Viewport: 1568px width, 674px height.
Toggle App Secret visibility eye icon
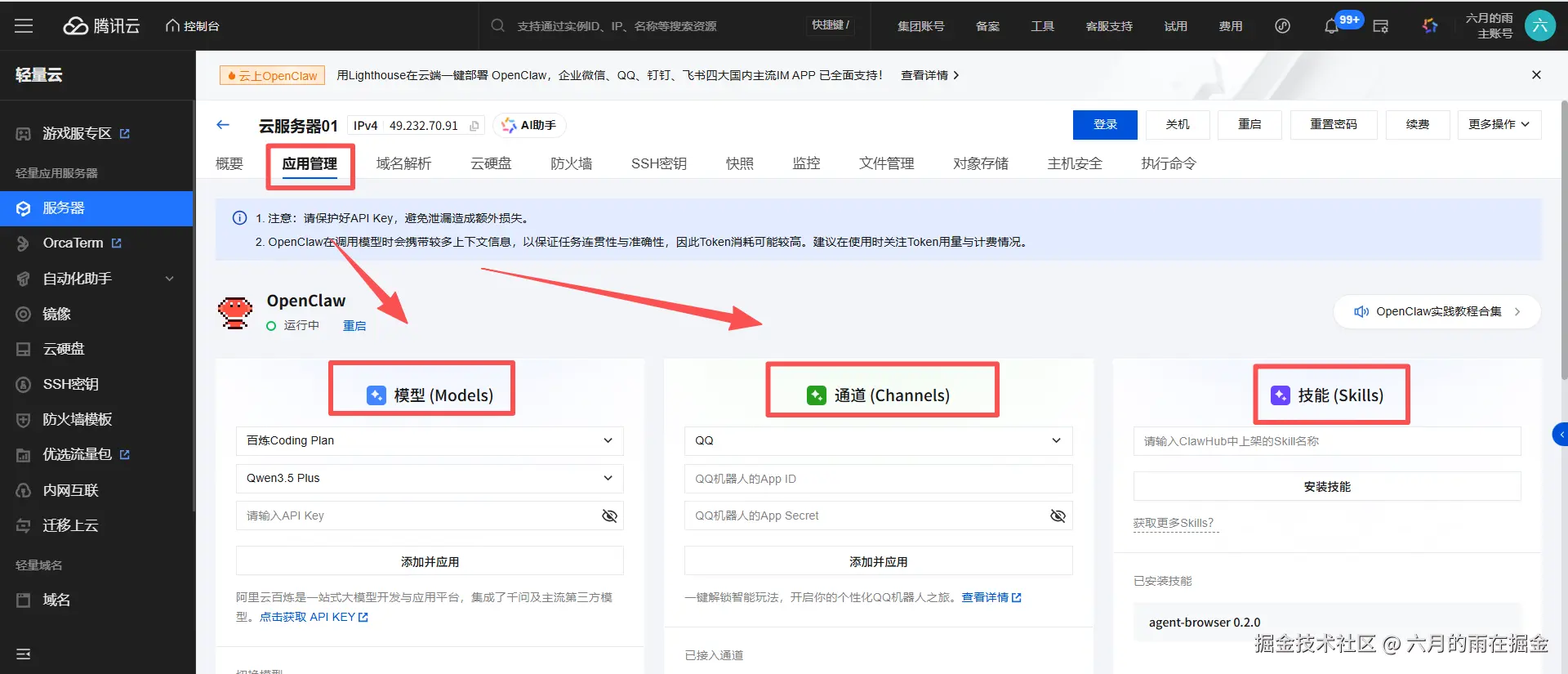1058,516
